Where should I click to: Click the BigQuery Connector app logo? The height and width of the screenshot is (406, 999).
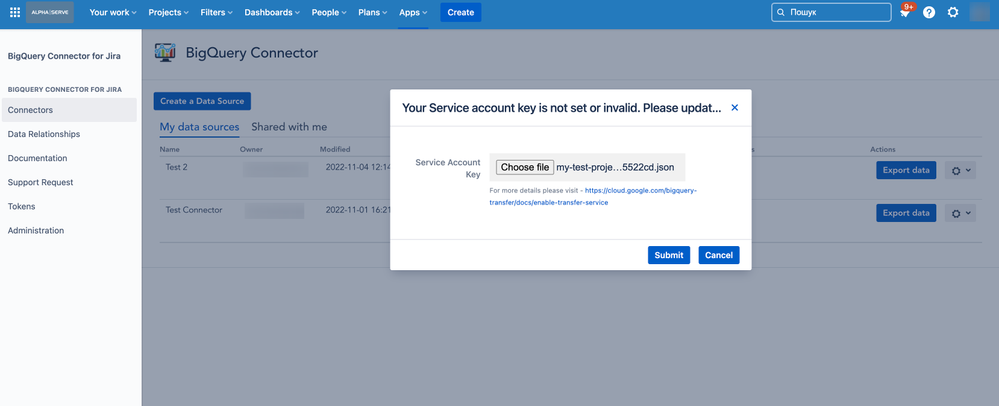pyautogui.click(x=165, y=53)
